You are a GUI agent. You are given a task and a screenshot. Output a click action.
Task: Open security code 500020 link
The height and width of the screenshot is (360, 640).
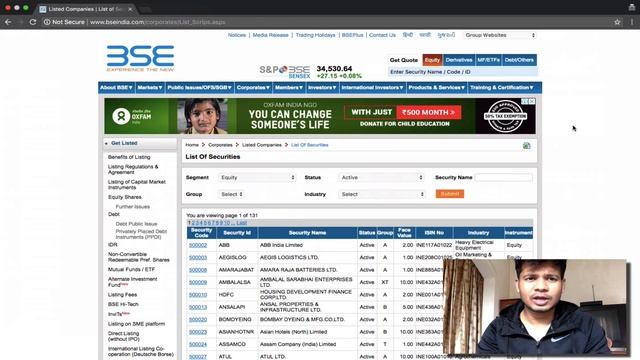198,320
